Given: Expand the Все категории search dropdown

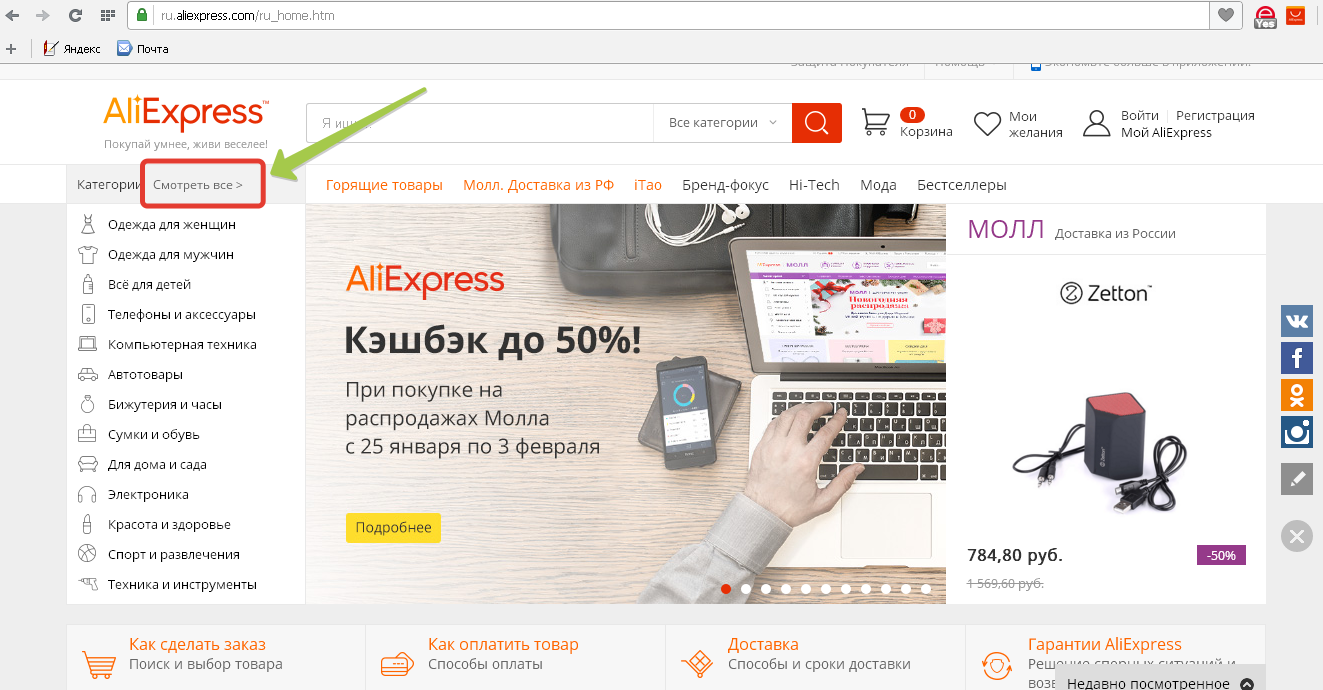Looking at the screenshot, I should point(722,123).
